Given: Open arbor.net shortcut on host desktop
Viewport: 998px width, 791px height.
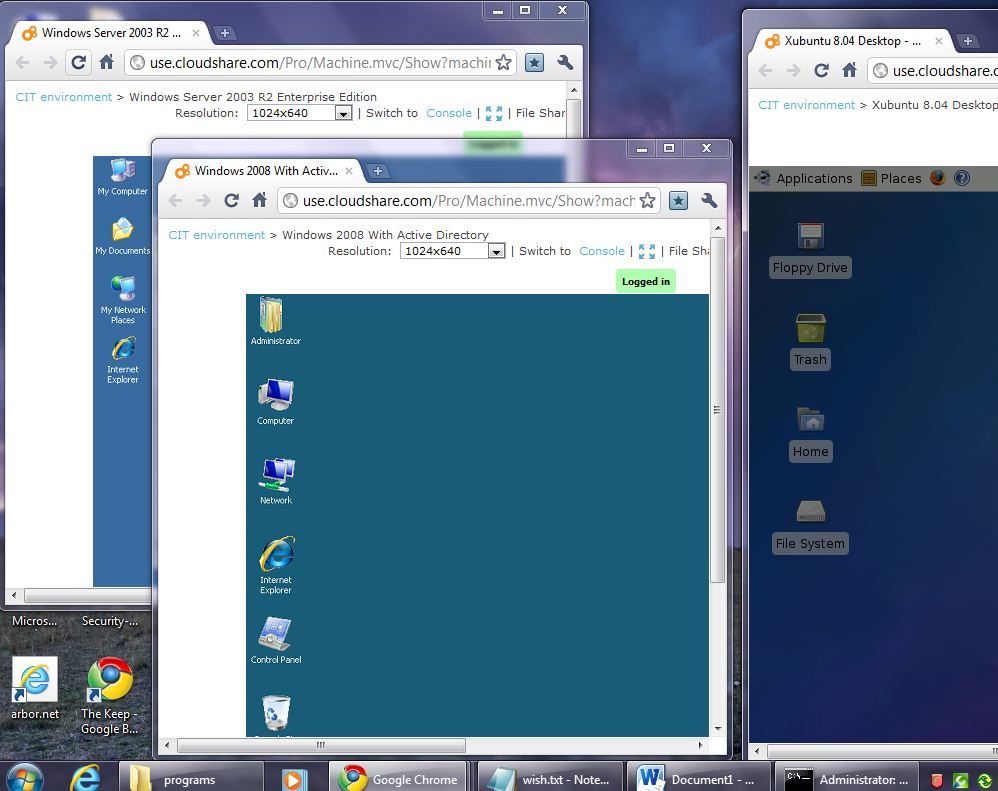Looking at the screenshot, I should coord(35,689).
